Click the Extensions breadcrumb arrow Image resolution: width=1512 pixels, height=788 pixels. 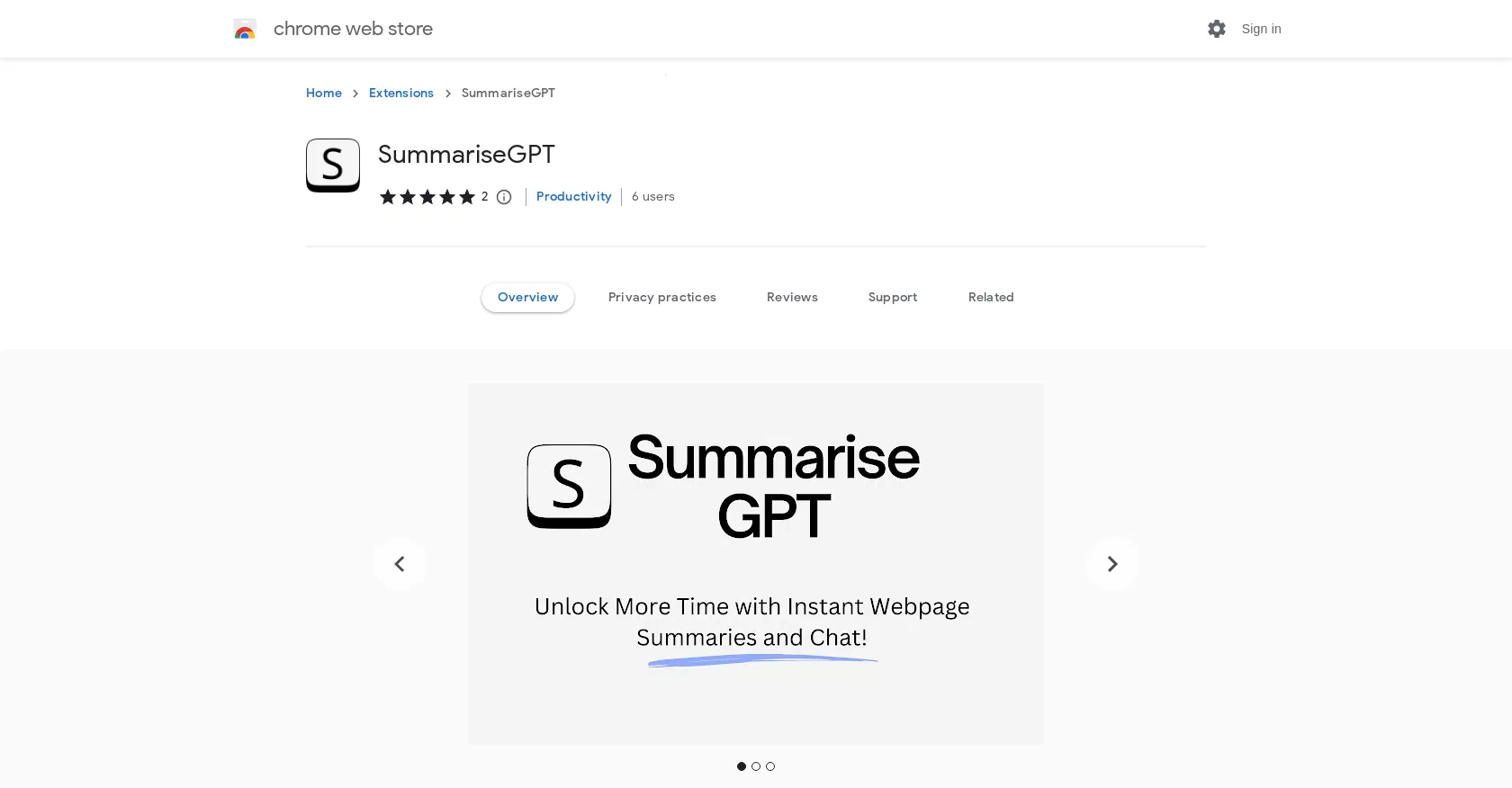[447, 94]
